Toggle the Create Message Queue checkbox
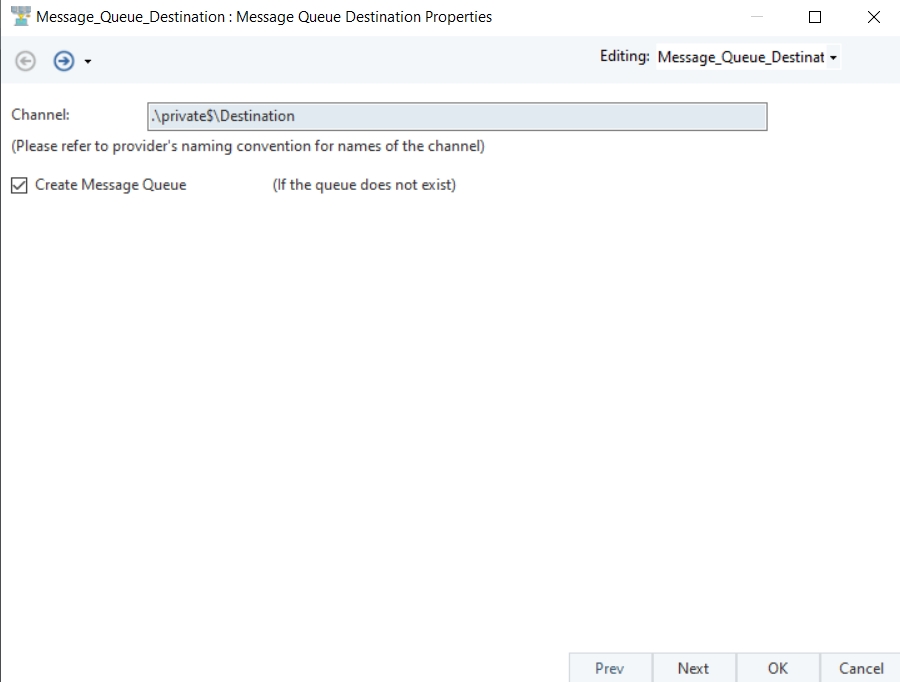 click(19, 185)
